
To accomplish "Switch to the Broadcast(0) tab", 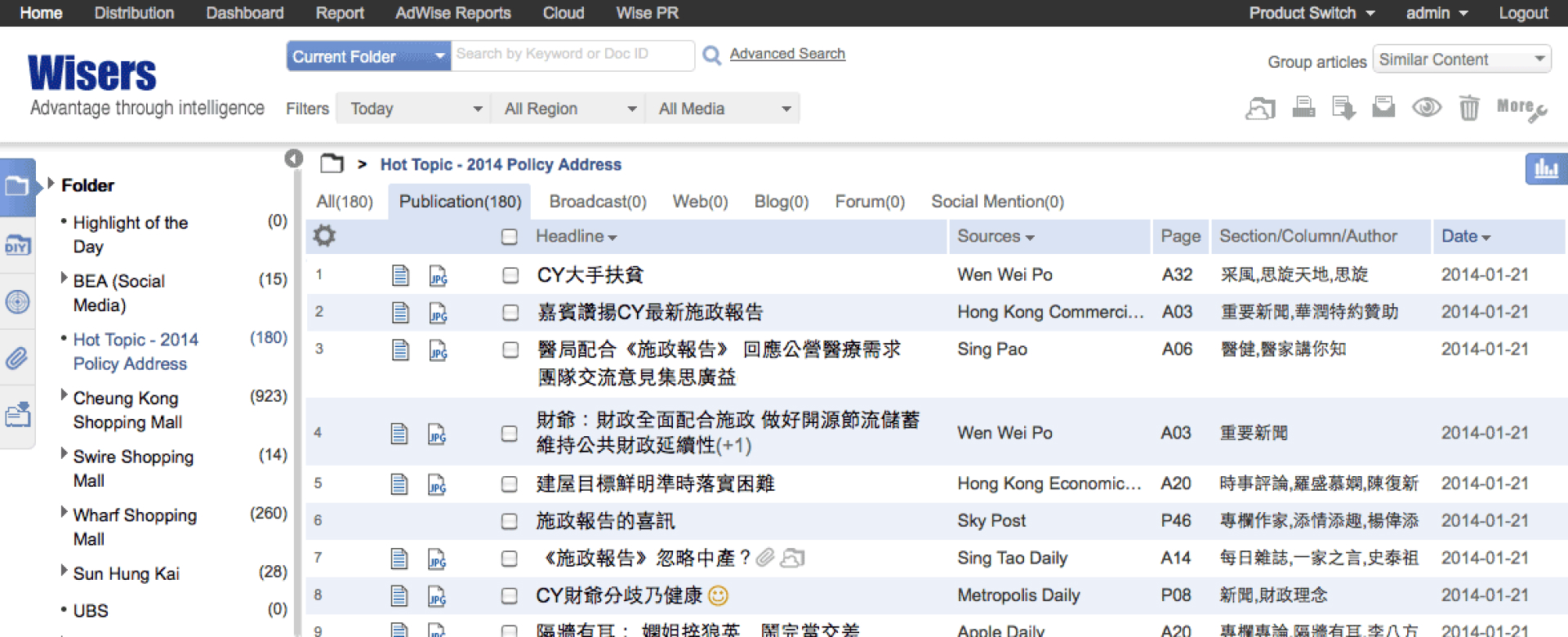I will click(x=597, y=202).
